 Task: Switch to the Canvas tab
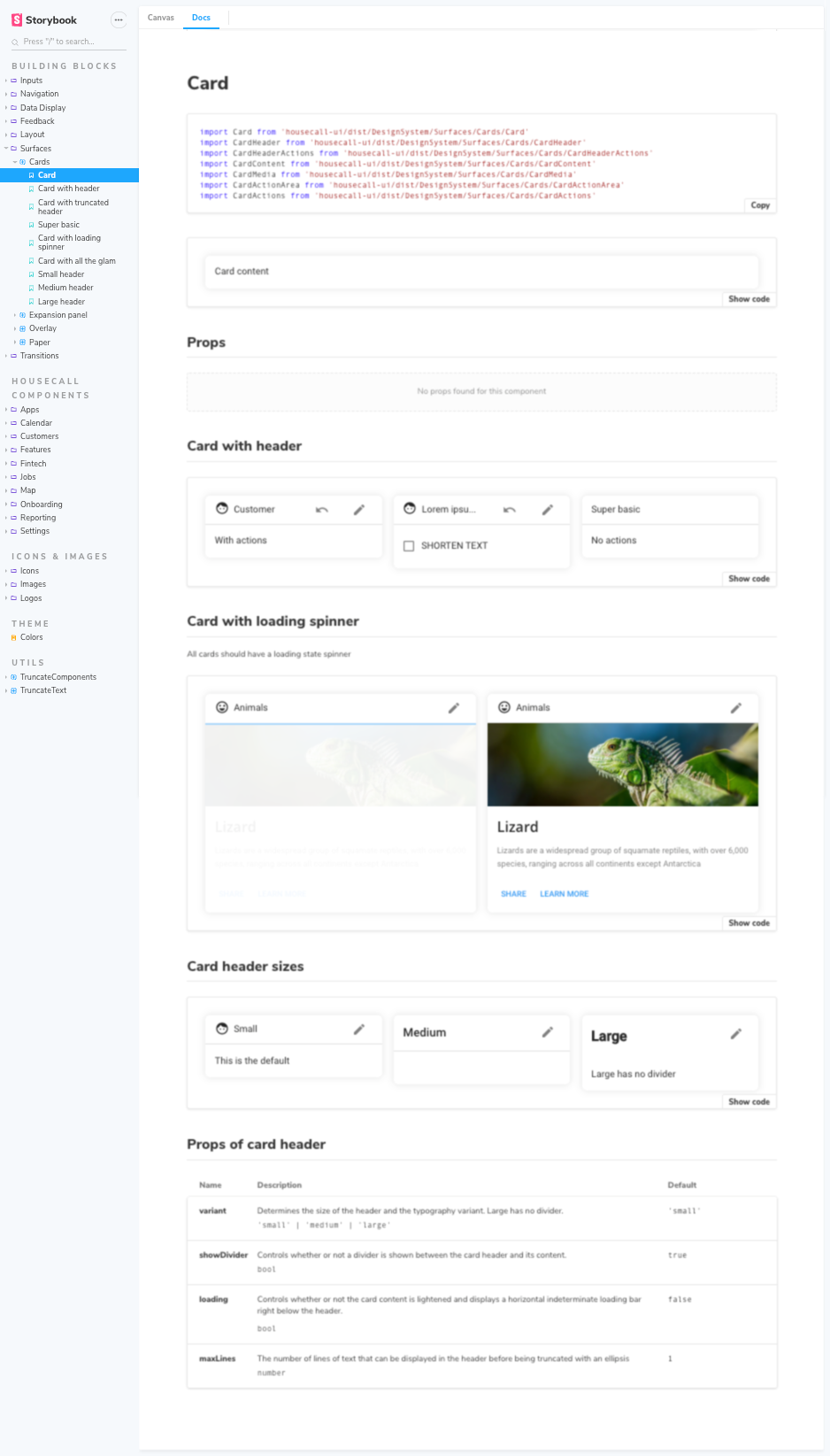[x=161, y=18]
